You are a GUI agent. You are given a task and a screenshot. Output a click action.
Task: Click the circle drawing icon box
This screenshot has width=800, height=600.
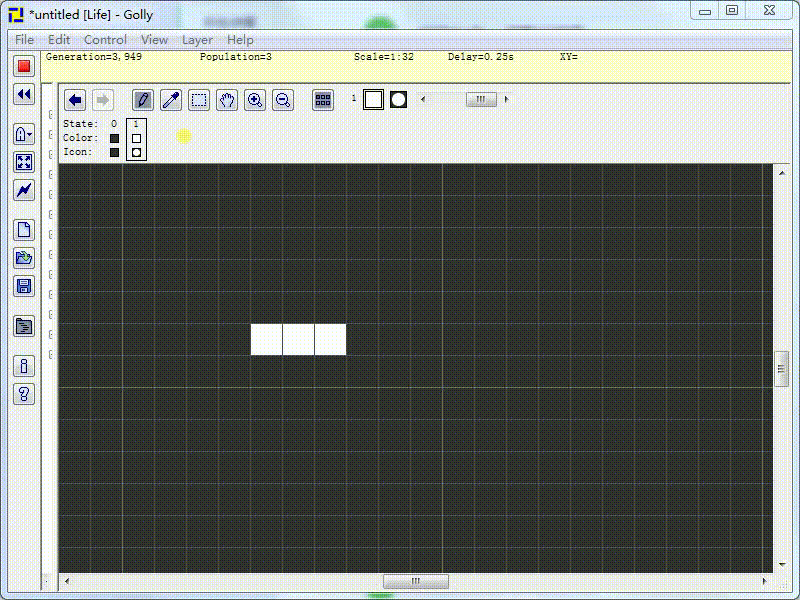pos(398,99)
